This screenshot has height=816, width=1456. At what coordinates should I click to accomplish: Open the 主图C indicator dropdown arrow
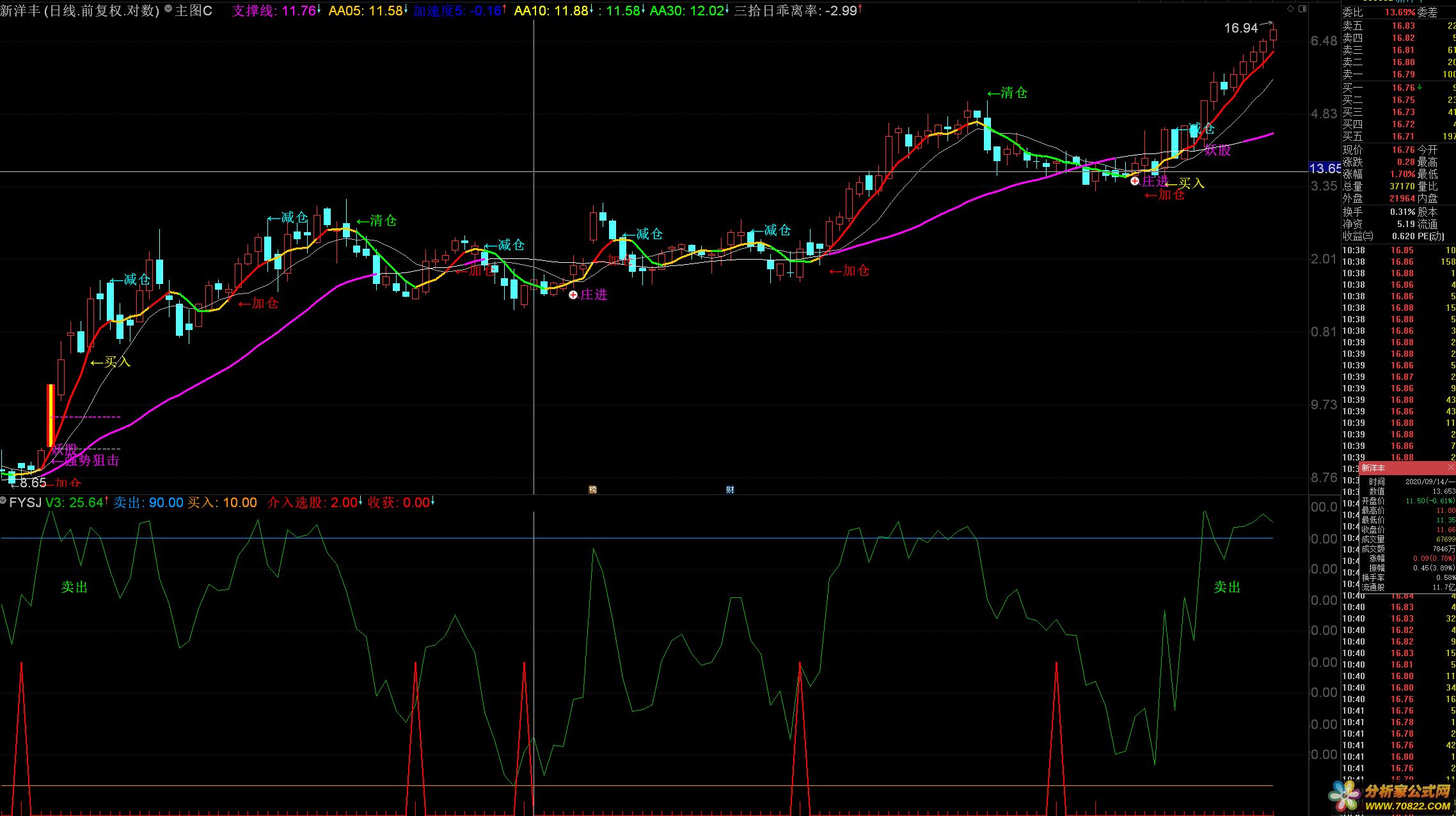tap(168, 10)
